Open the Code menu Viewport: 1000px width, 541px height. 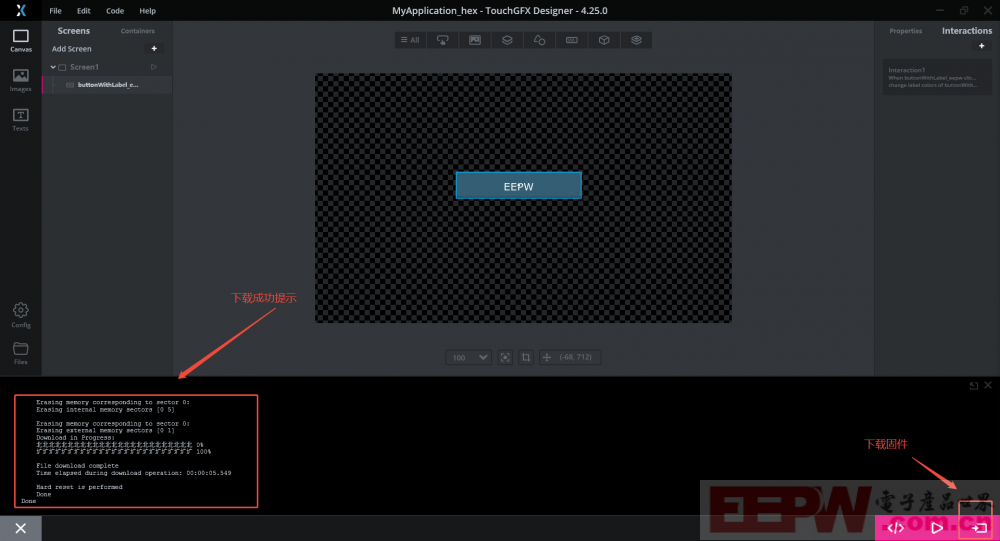pos(115,11)
